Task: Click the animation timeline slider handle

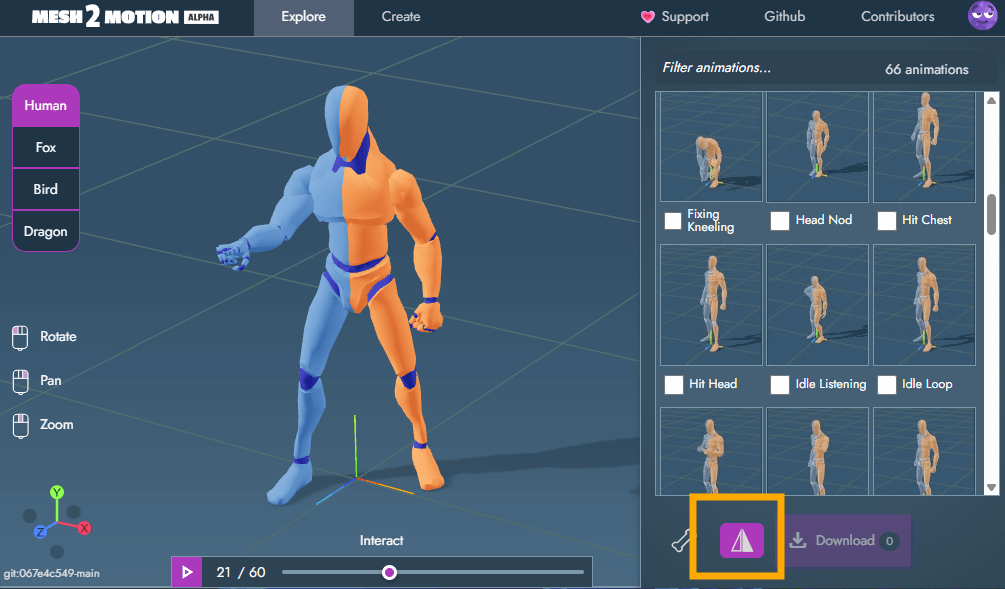Action: point(389,572)
